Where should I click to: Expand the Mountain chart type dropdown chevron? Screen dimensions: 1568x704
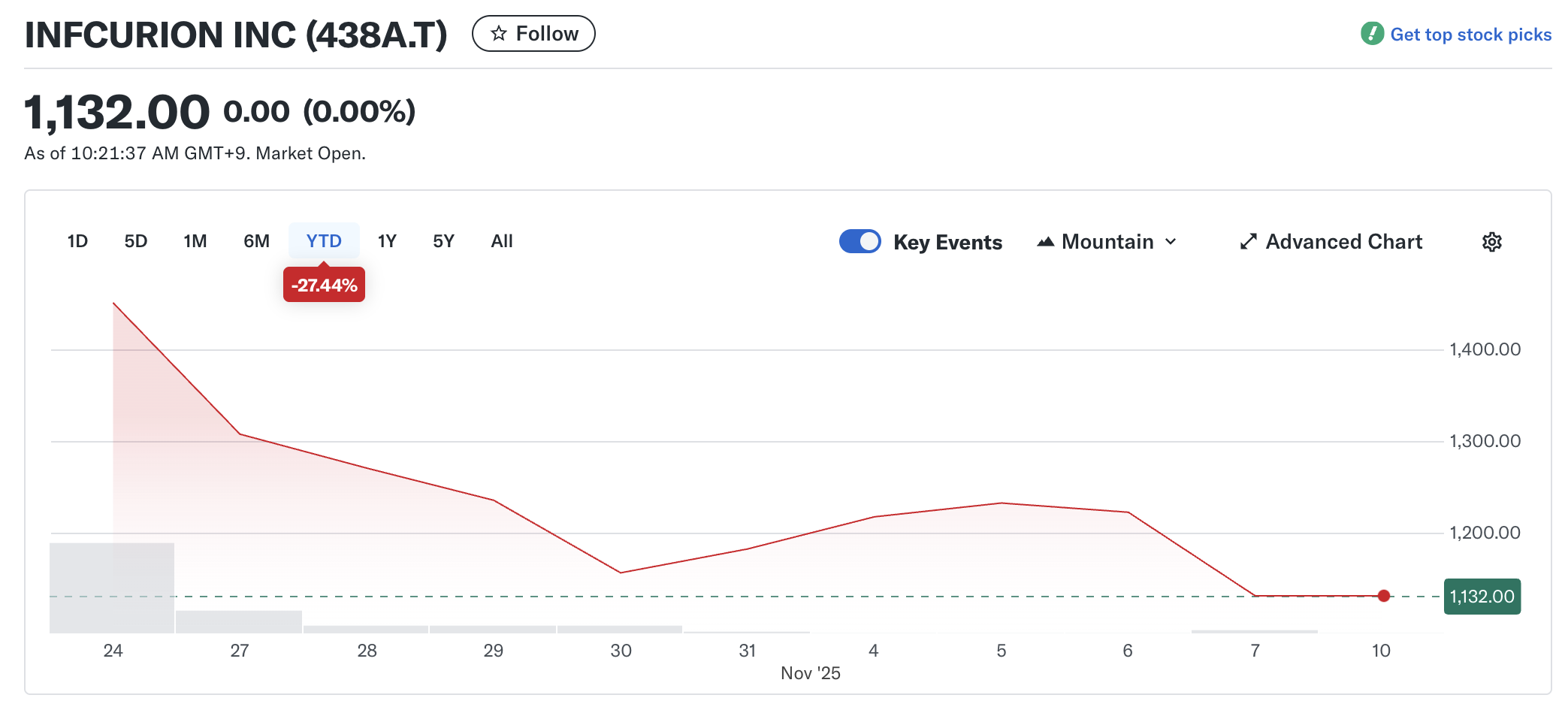tap(1171, 242)
